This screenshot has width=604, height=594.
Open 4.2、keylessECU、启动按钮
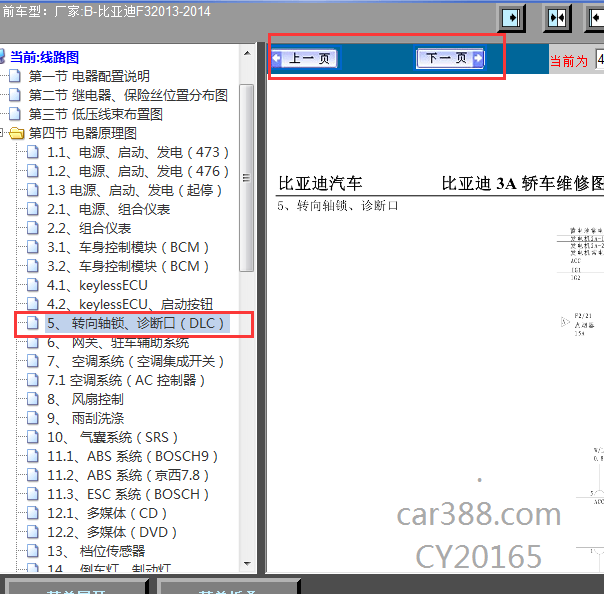130,304
